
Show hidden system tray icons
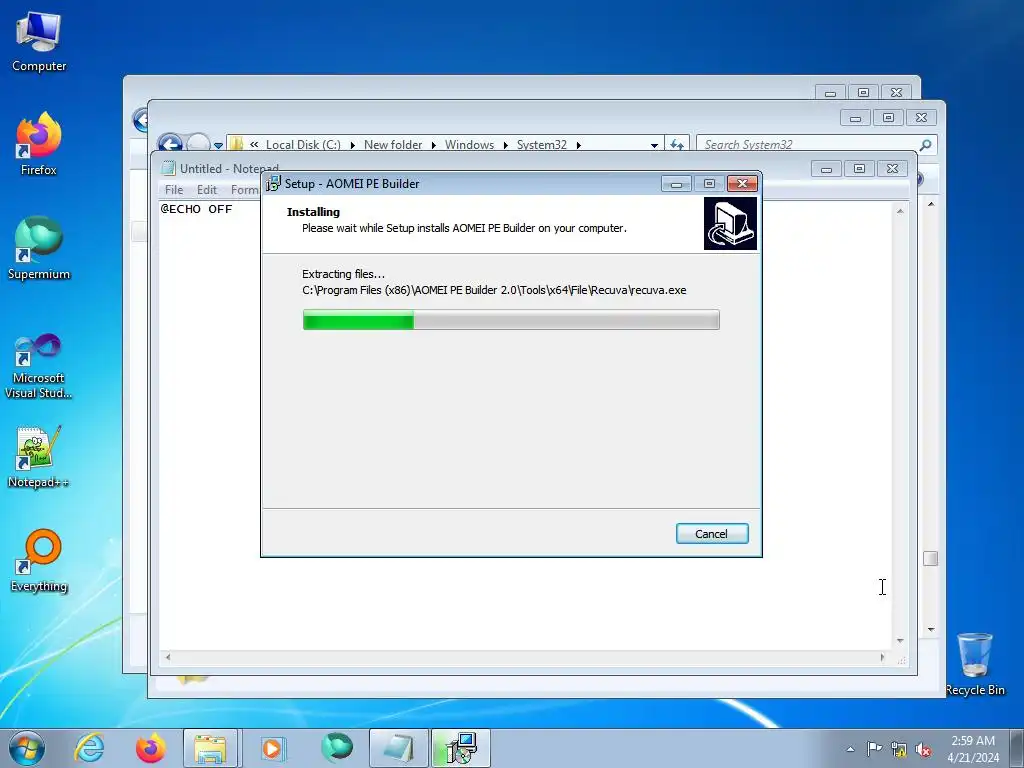pyautogui.click(x=850, y=749)
